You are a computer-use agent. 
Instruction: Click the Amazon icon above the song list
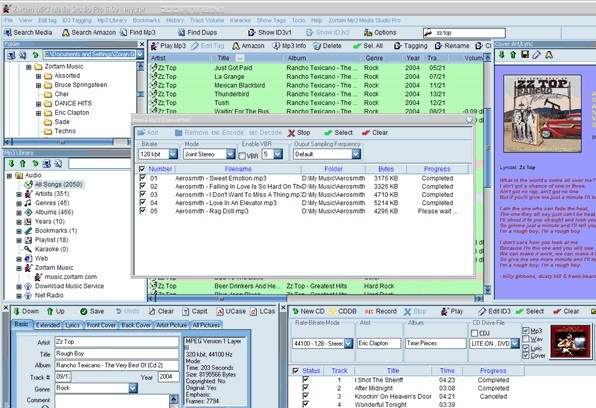point(236,46)
